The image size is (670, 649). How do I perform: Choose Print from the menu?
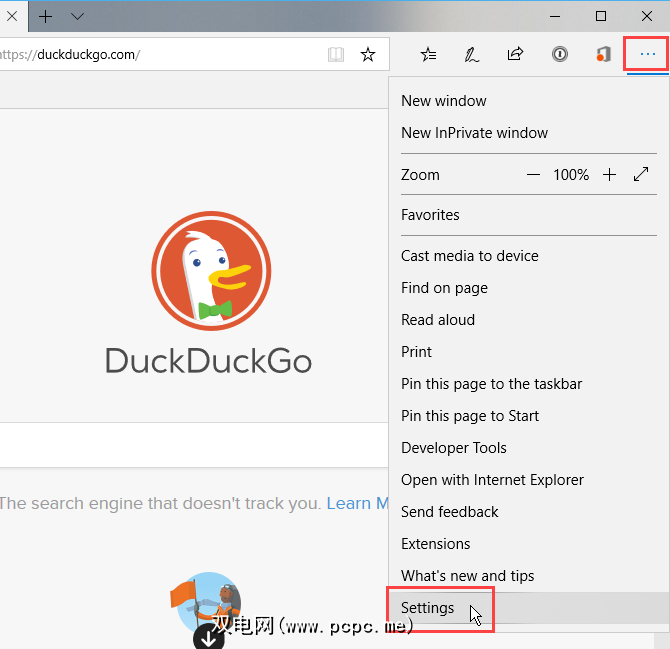528,352
